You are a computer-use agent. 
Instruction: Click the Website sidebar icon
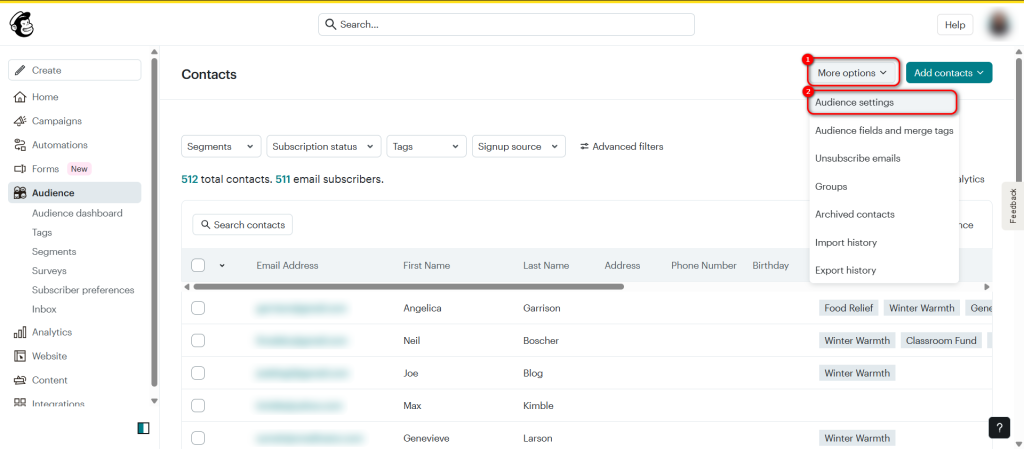(x=20, y=356)
